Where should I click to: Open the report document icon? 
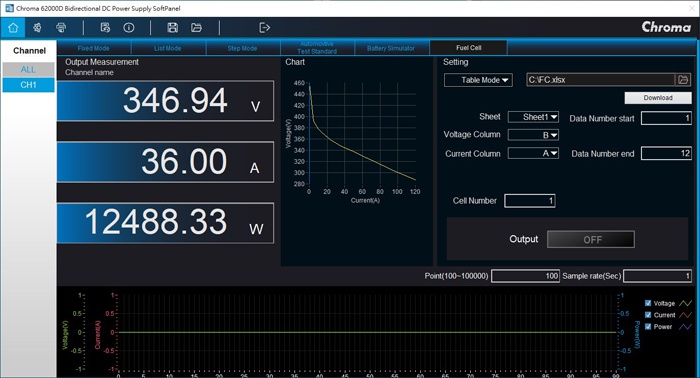pos(105,28)
